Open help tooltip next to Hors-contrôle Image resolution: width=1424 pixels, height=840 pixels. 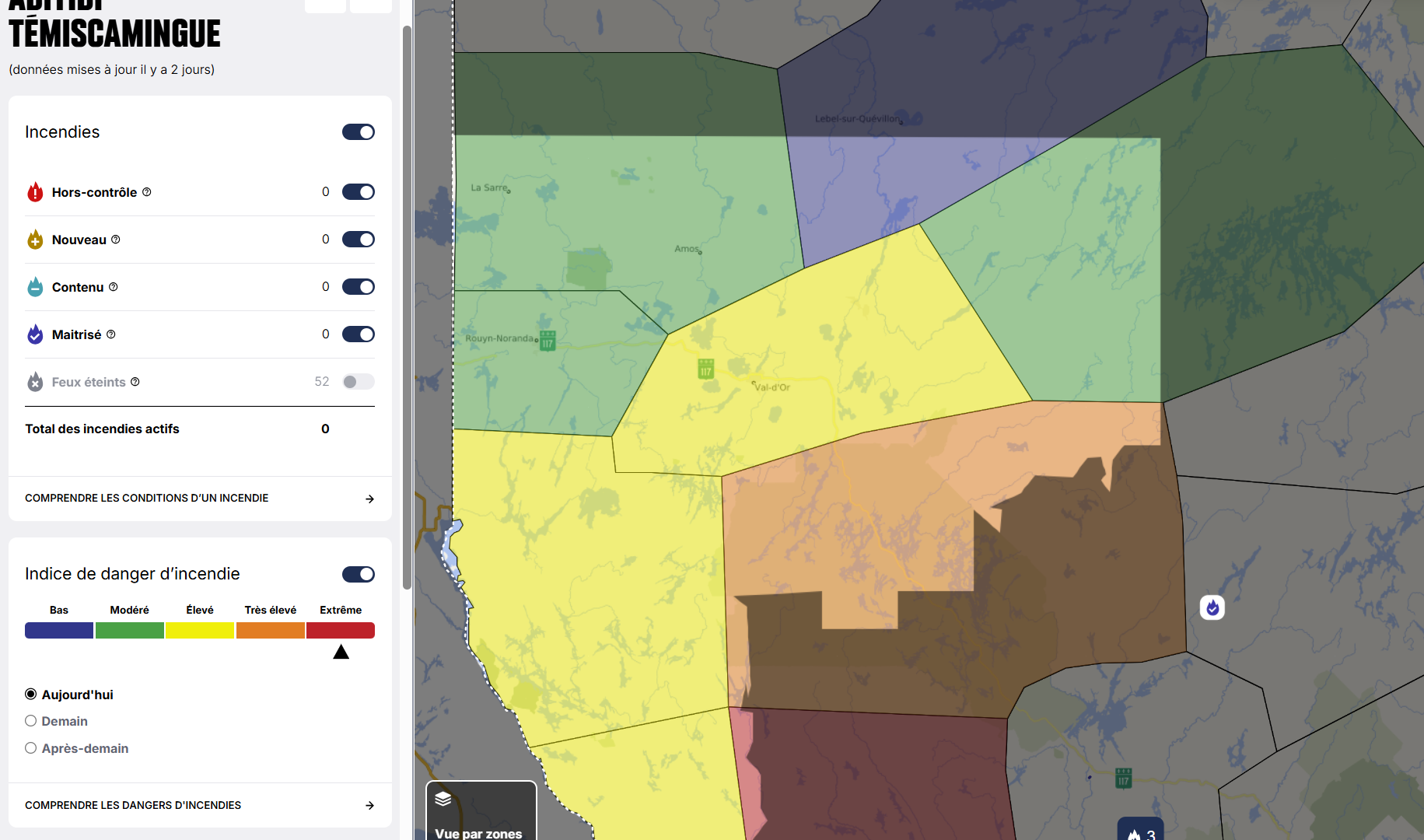click(147, 192)
